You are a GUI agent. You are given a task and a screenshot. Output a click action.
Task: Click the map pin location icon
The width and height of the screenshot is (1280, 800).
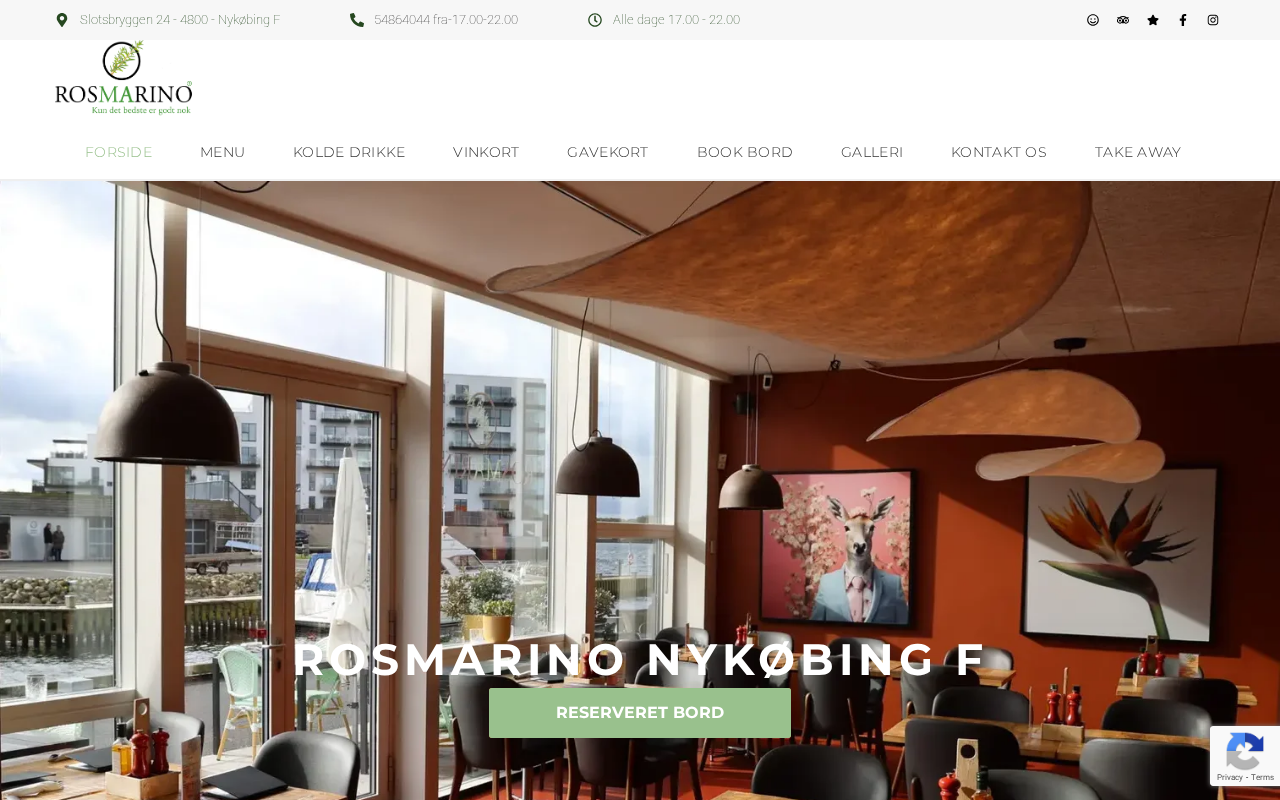pos(62,20)
